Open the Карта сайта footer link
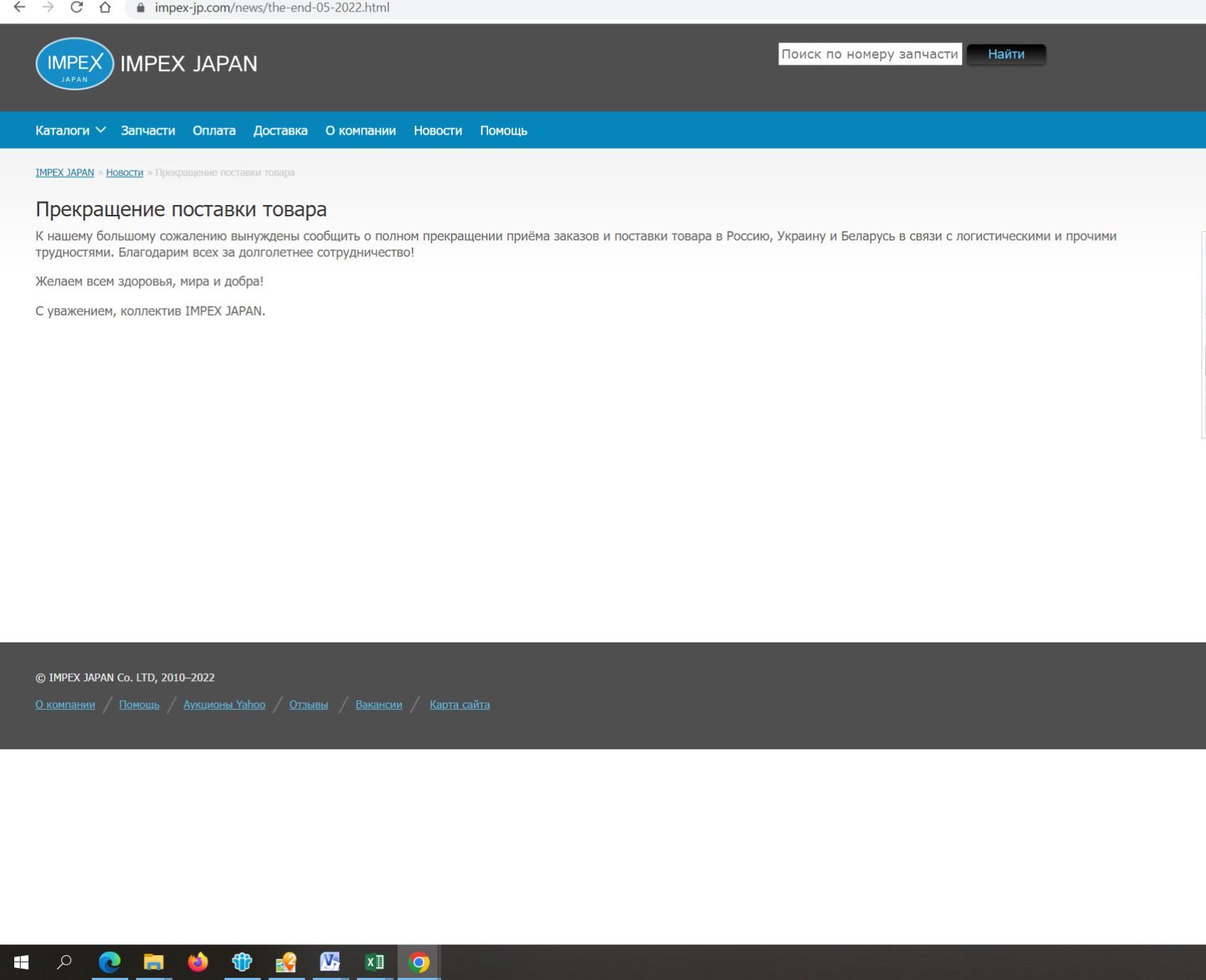This screenshot has height=980, width=1206. (460, 705)
